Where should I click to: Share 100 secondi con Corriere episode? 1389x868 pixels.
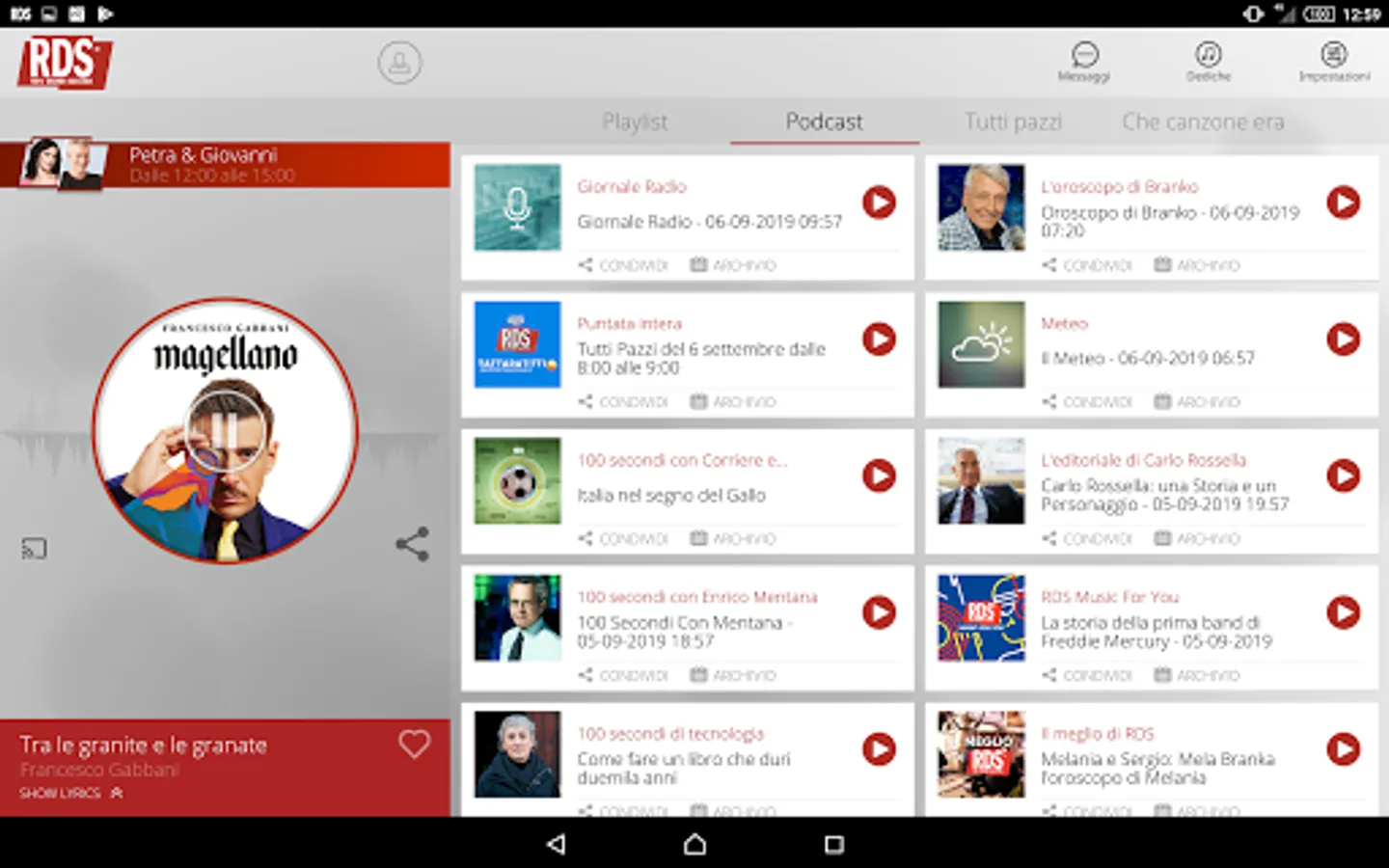[x=623, y=539]
